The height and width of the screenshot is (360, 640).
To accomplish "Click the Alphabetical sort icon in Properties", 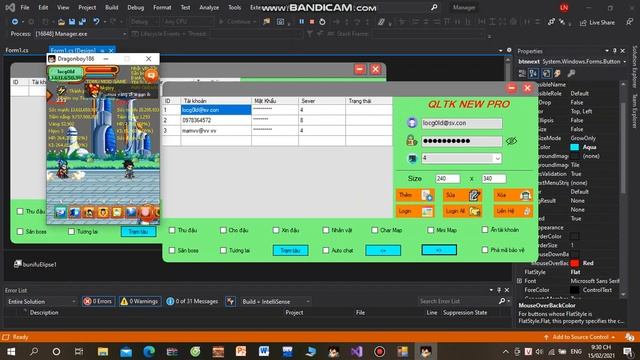I will point(533,73).
